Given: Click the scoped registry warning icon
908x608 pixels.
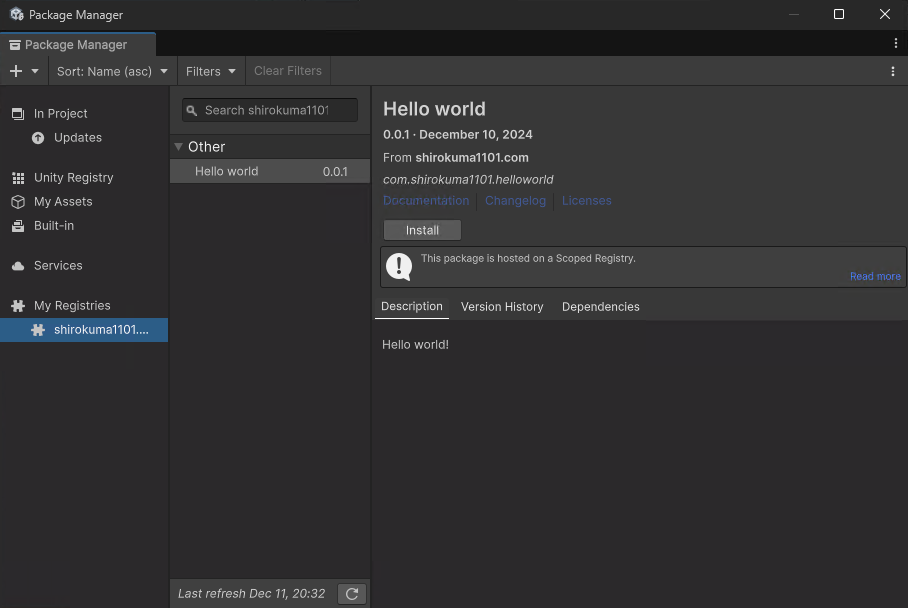Looking at the screenshot, I should tap(399, 267).
